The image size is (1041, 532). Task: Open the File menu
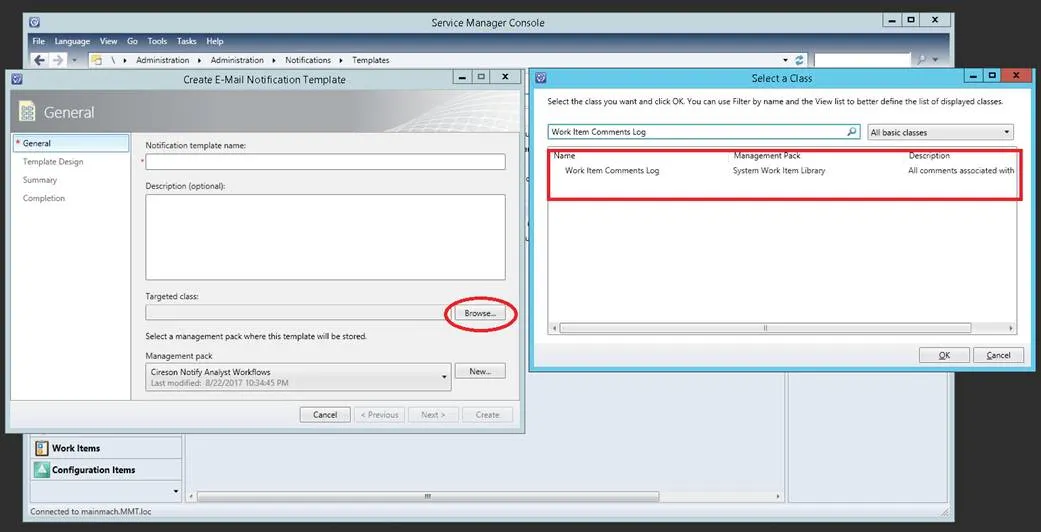[x=39, y=41]
